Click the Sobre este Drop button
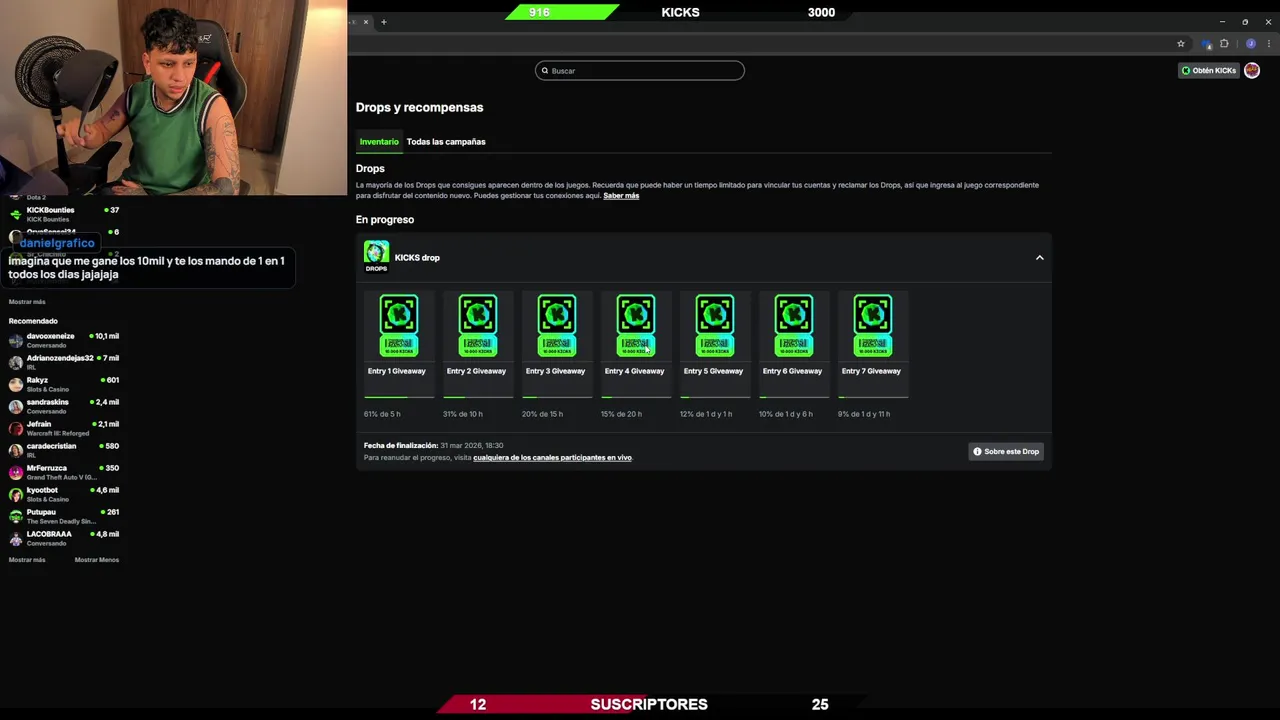 click(x=1006, y=452)
